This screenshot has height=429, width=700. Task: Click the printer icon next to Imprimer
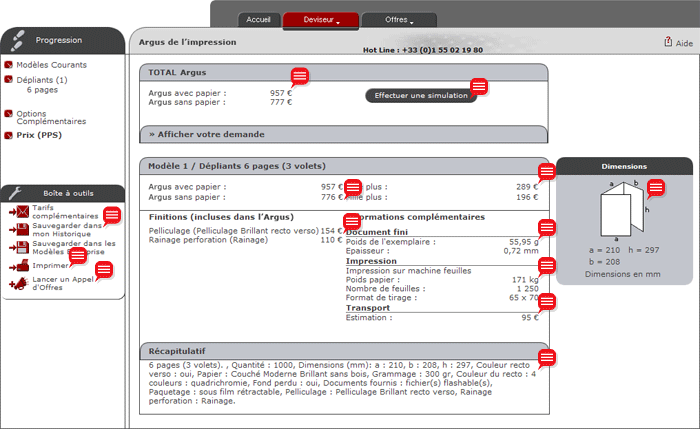[19, 266]
